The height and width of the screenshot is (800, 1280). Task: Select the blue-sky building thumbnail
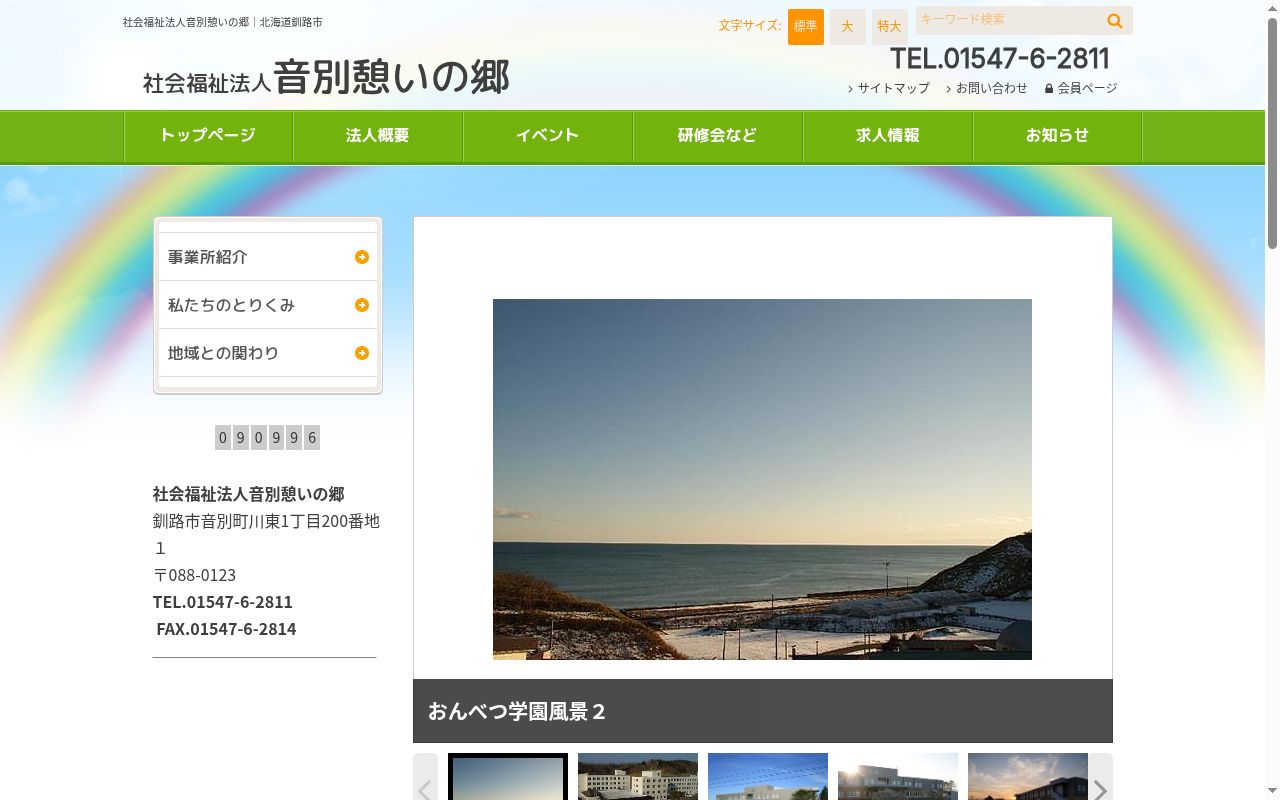coord(768,777)
